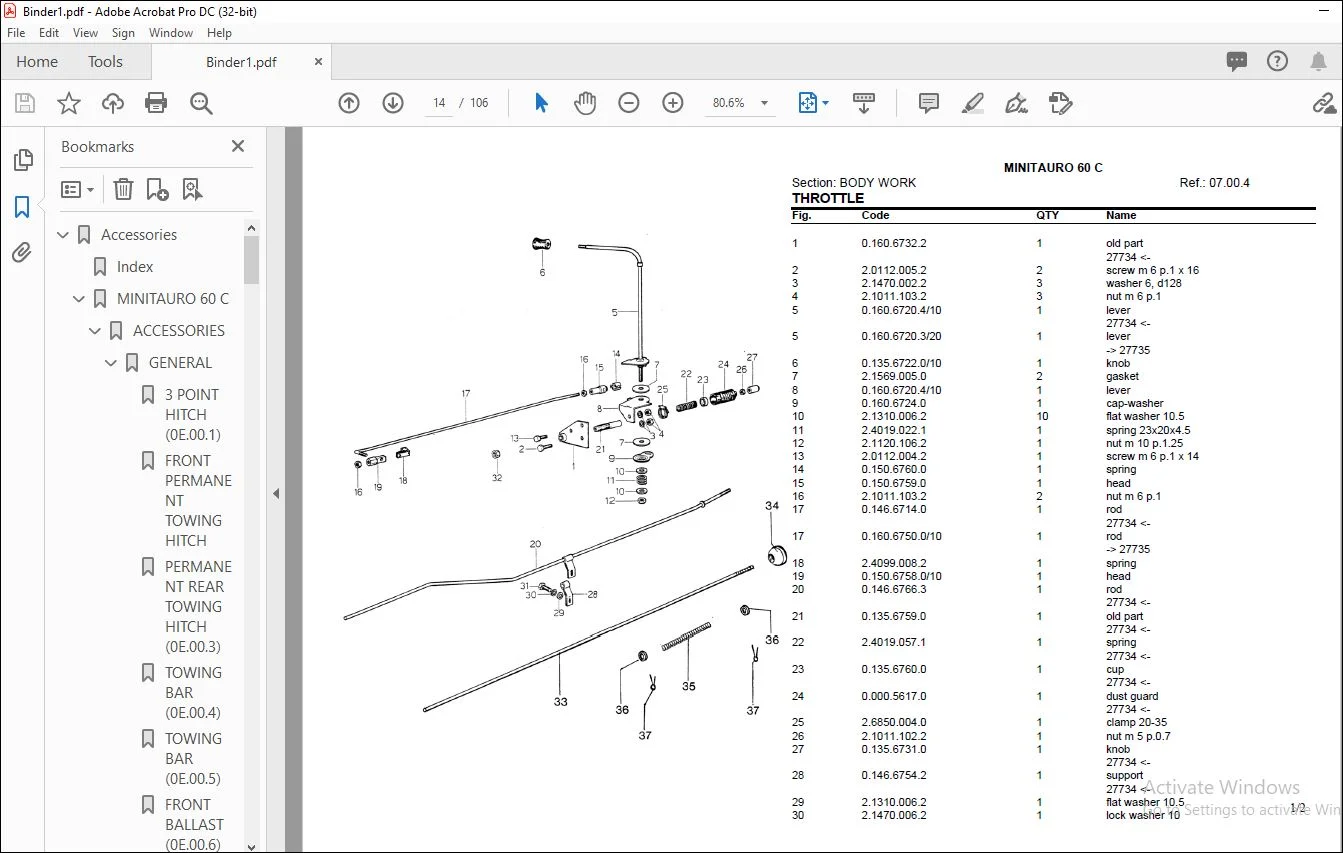This screenshot has width=1343, height=853.
Task: Switch to the Home tab
Action: pos(37,62)
